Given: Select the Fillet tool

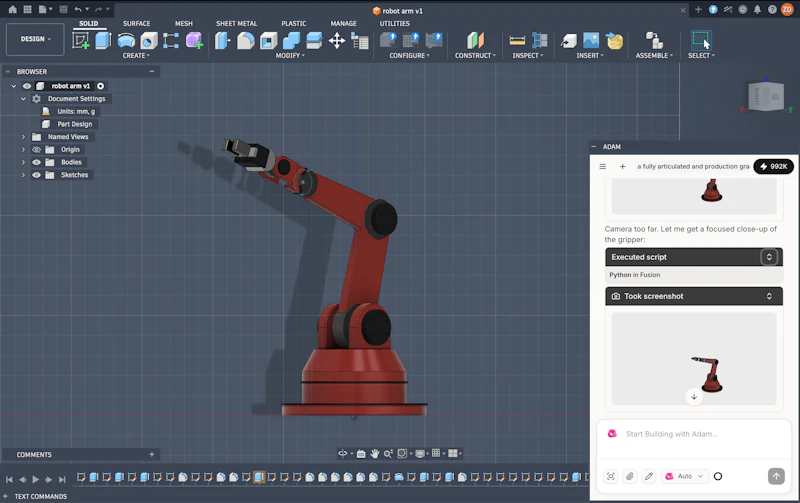Looking at the screenshot, I should [245, 40].
